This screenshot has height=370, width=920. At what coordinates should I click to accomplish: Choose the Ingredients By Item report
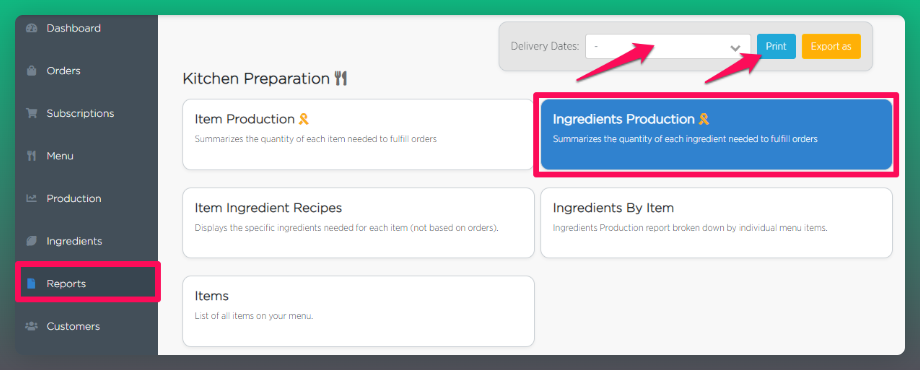(716, 223)
